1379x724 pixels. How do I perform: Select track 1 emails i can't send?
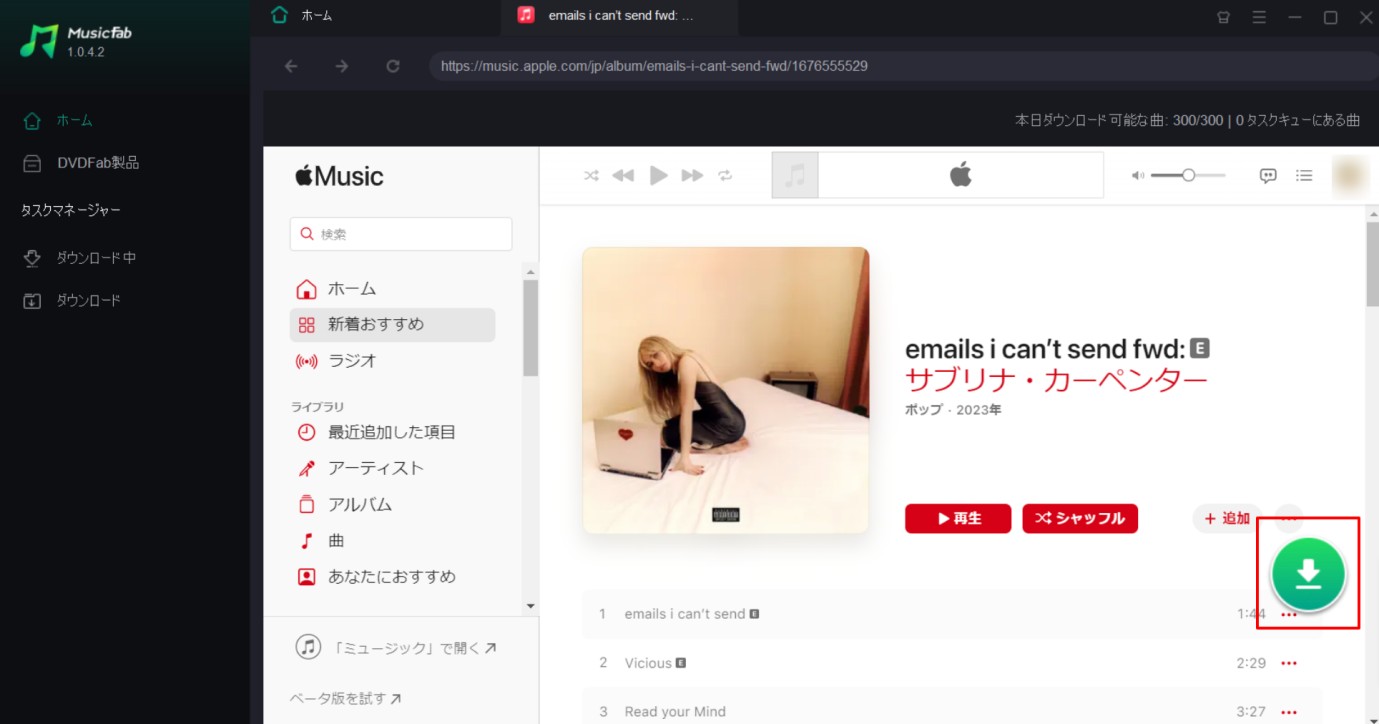pos(952,614)
